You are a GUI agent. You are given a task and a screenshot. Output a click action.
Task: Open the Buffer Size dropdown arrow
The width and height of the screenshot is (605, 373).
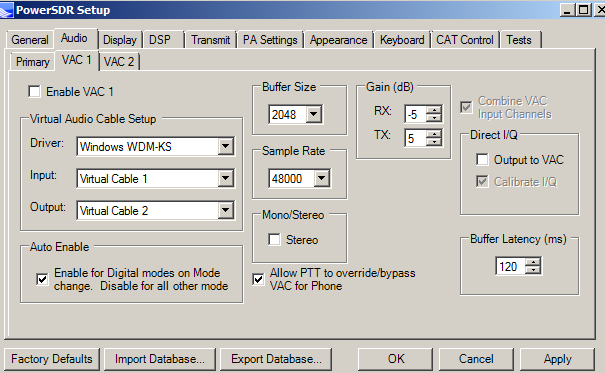click(314, 114)
